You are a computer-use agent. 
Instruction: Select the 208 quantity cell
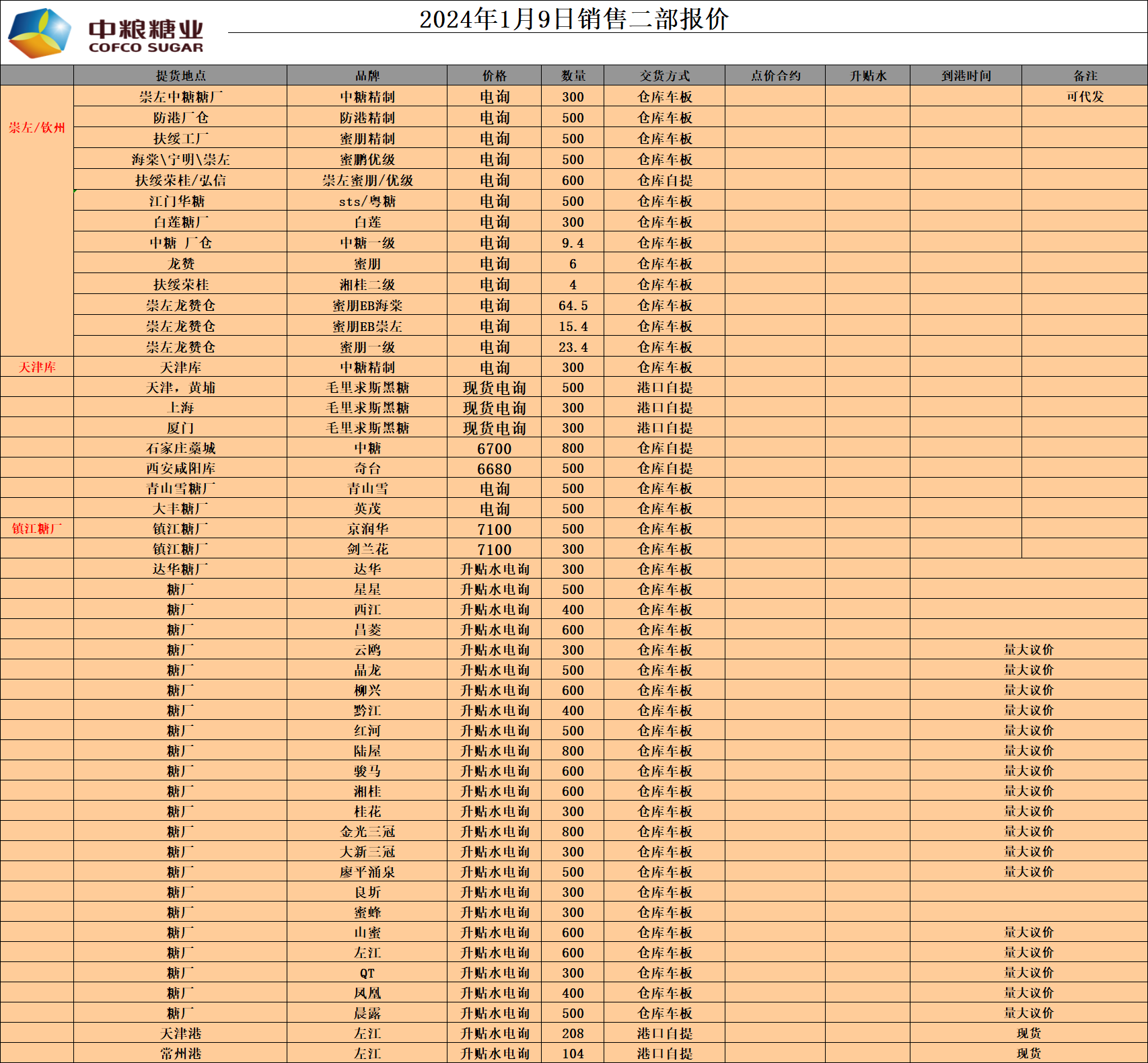(x=573, y=1033)
